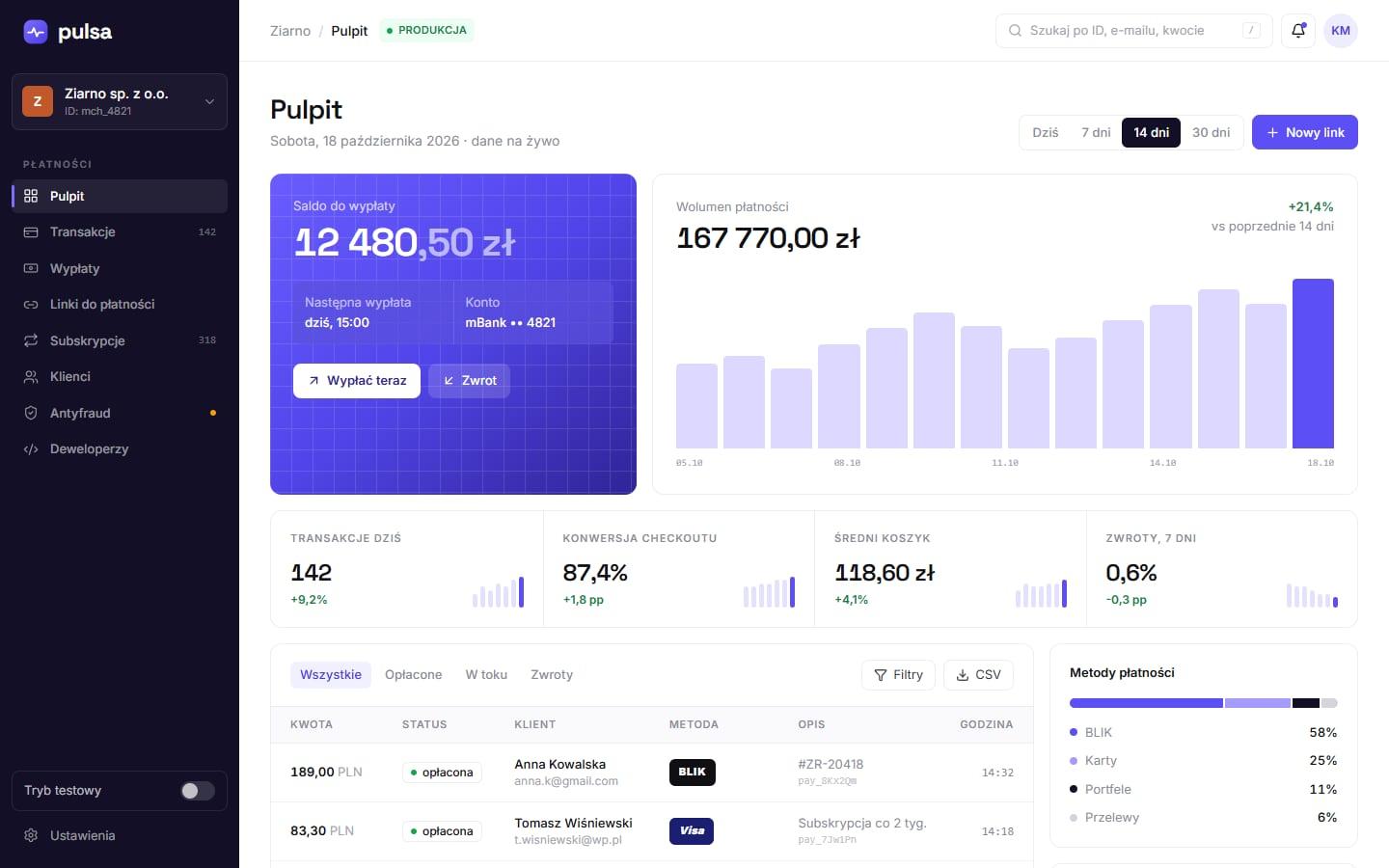Click the highlighted 18.10 chart bar
1389x868 pixels.
coord(1313,364)
